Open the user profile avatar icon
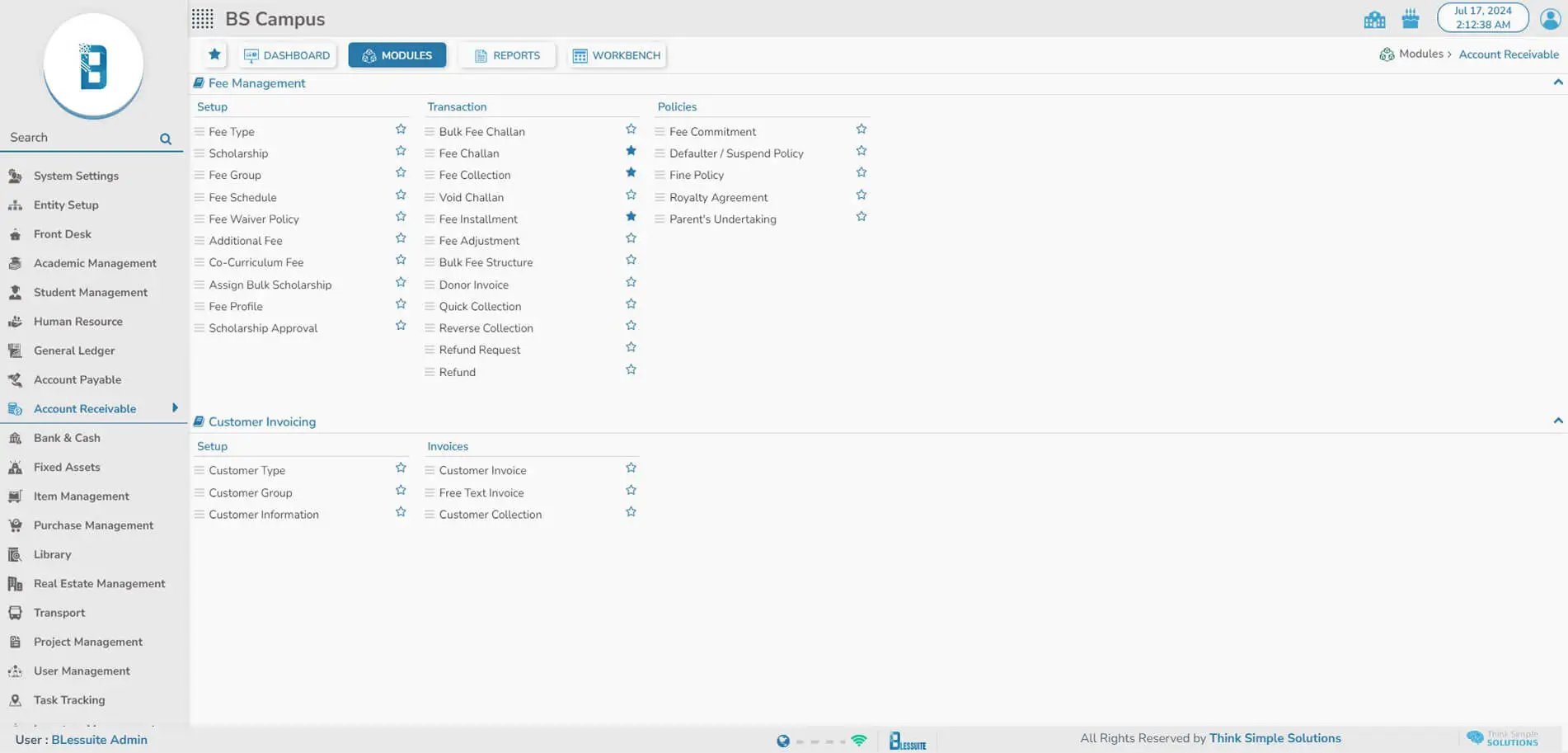The height and width of the screenshot is (753, 1568). [1550, 18]
